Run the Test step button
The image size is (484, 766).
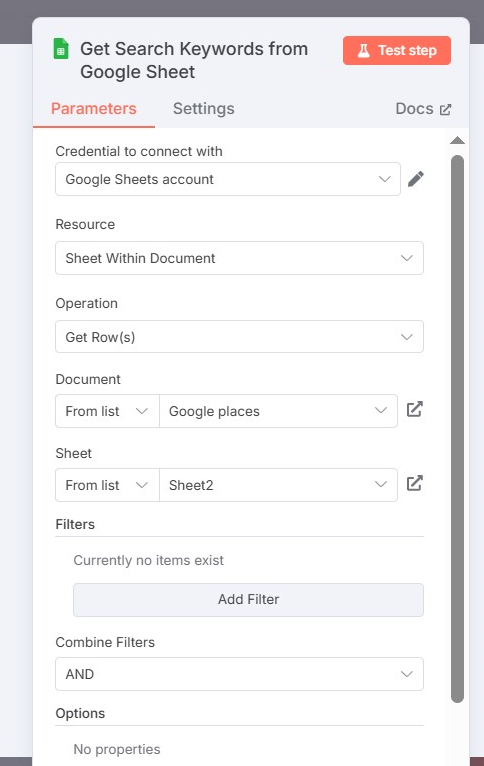point(397,50)
